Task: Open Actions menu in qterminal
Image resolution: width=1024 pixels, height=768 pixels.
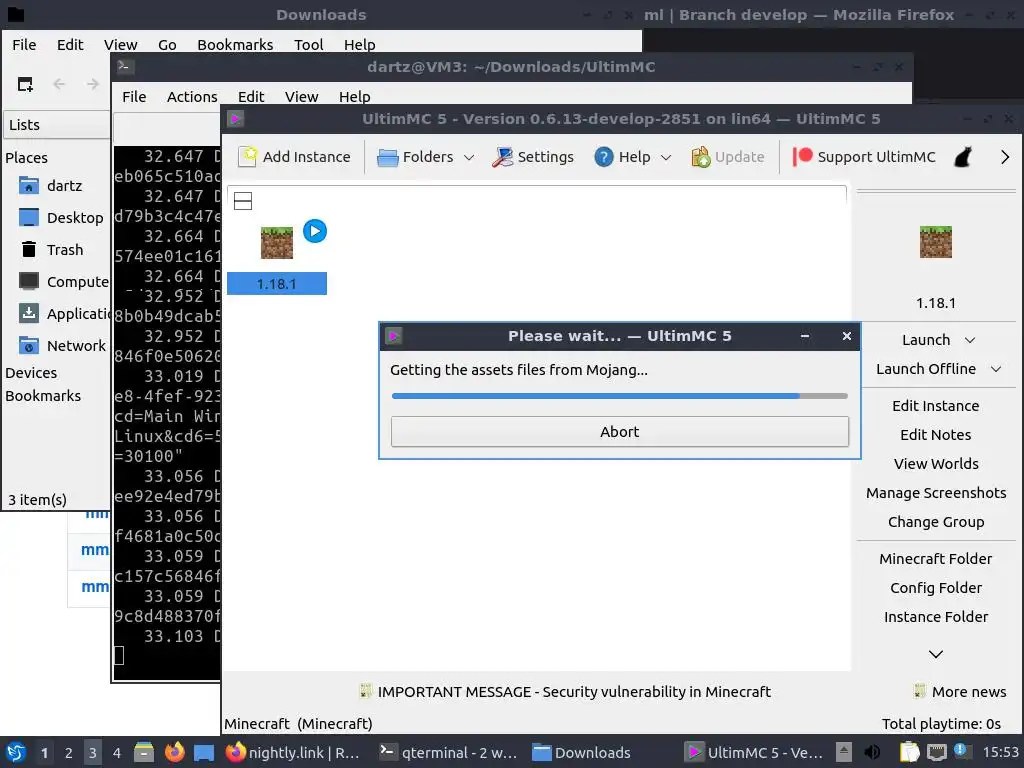Action: [192, 97]
